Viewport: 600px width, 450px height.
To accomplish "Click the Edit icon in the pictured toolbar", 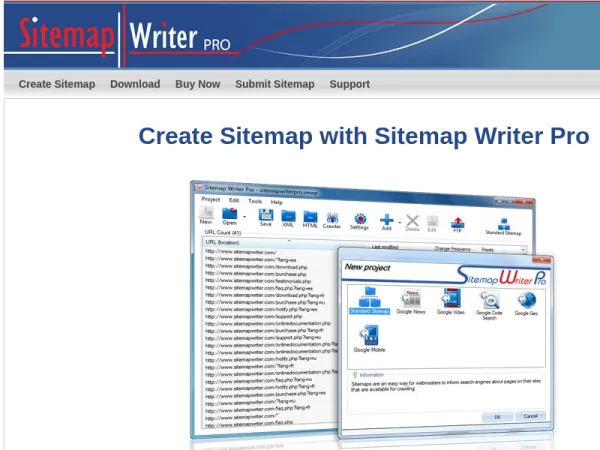I will (432, 224).
